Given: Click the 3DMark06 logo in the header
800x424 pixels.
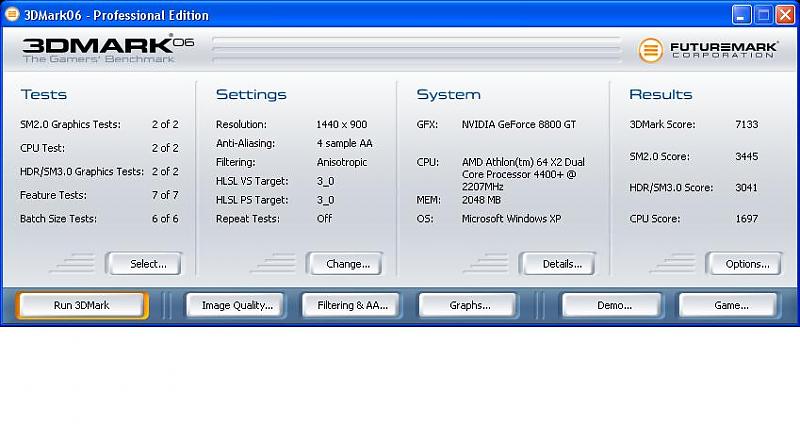Looking at the screenshot, I should click(108, 44).
